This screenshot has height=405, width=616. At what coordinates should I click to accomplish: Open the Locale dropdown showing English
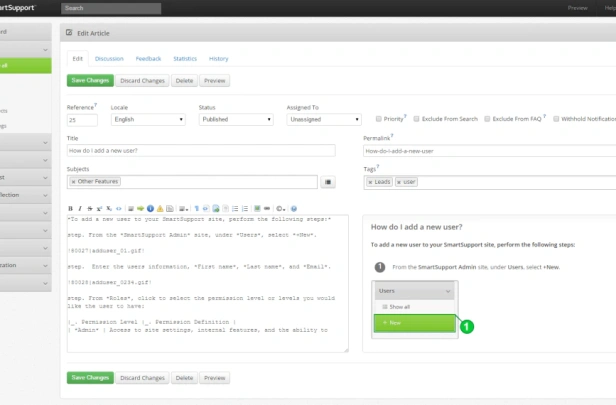point(148,119)
